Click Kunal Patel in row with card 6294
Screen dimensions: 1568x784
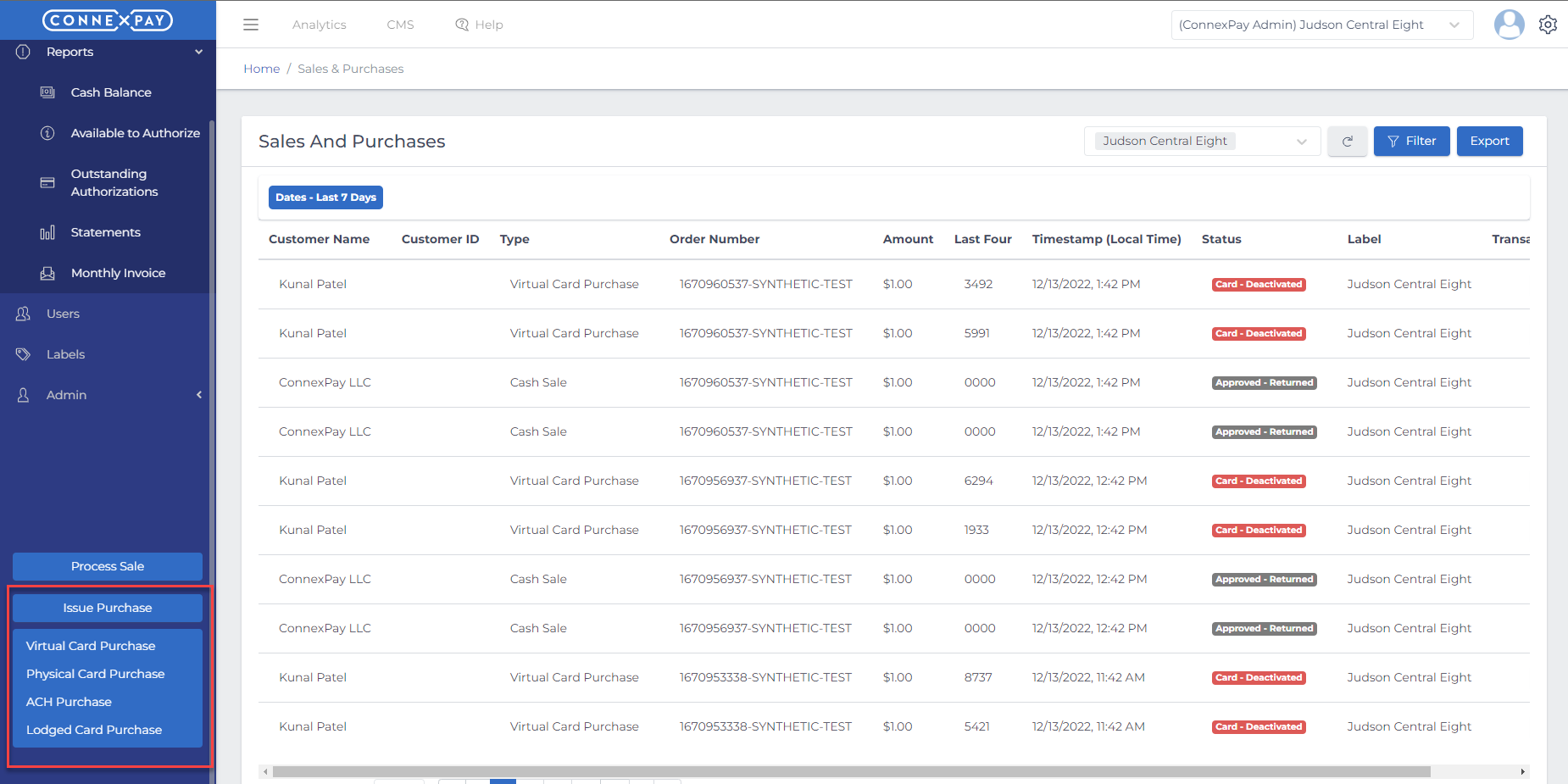click(x=313, y=481)
